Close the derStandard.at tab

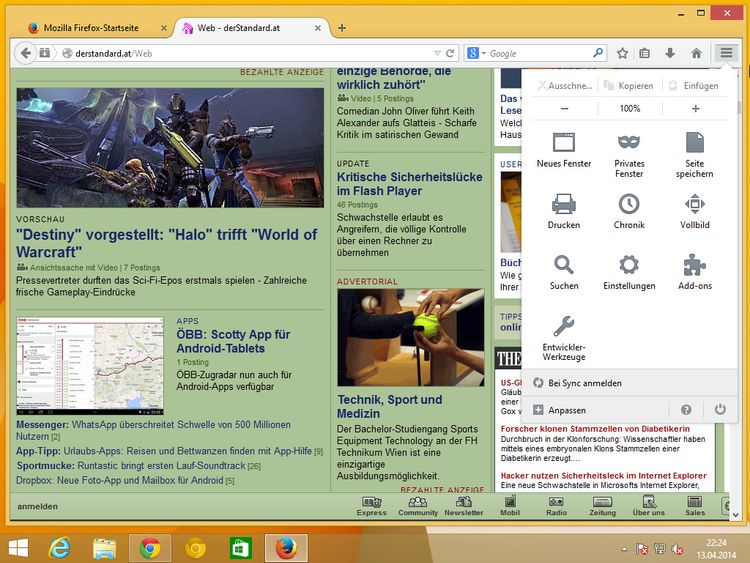tap(318, 28)
